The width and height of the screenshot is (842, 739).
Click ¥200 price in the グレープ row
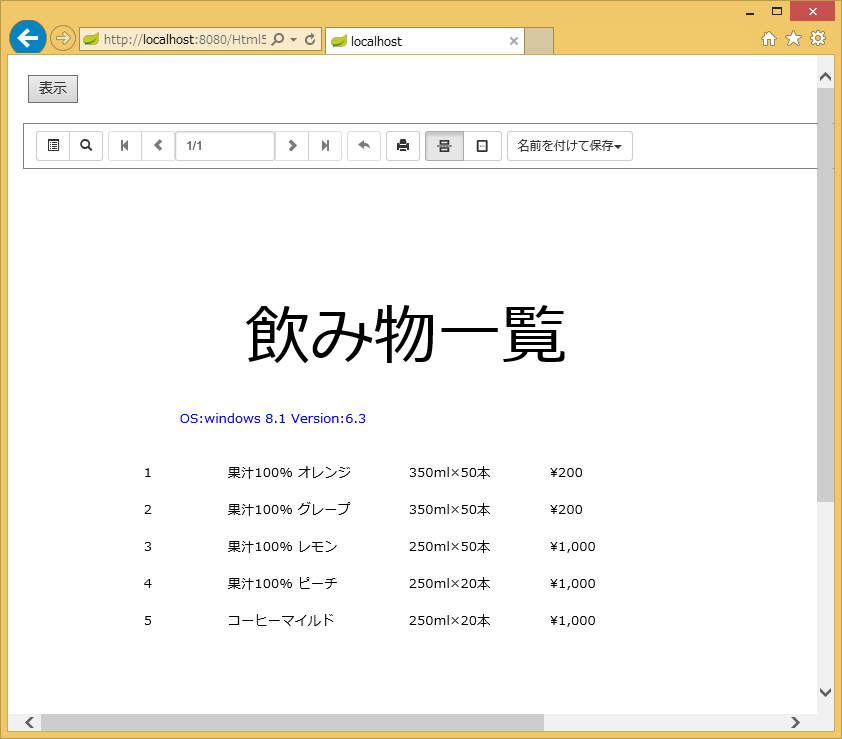coord(566,509)
